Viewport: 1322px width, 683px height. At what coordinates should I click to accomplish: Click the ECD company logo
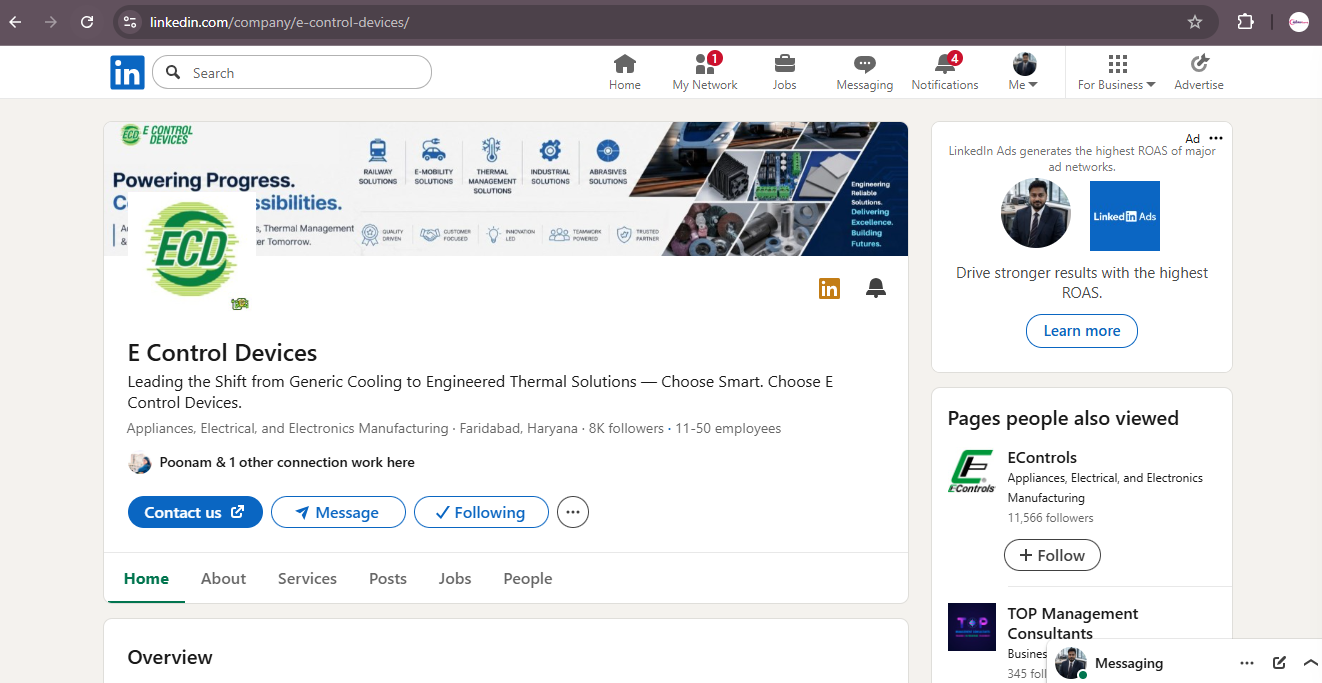192,250
